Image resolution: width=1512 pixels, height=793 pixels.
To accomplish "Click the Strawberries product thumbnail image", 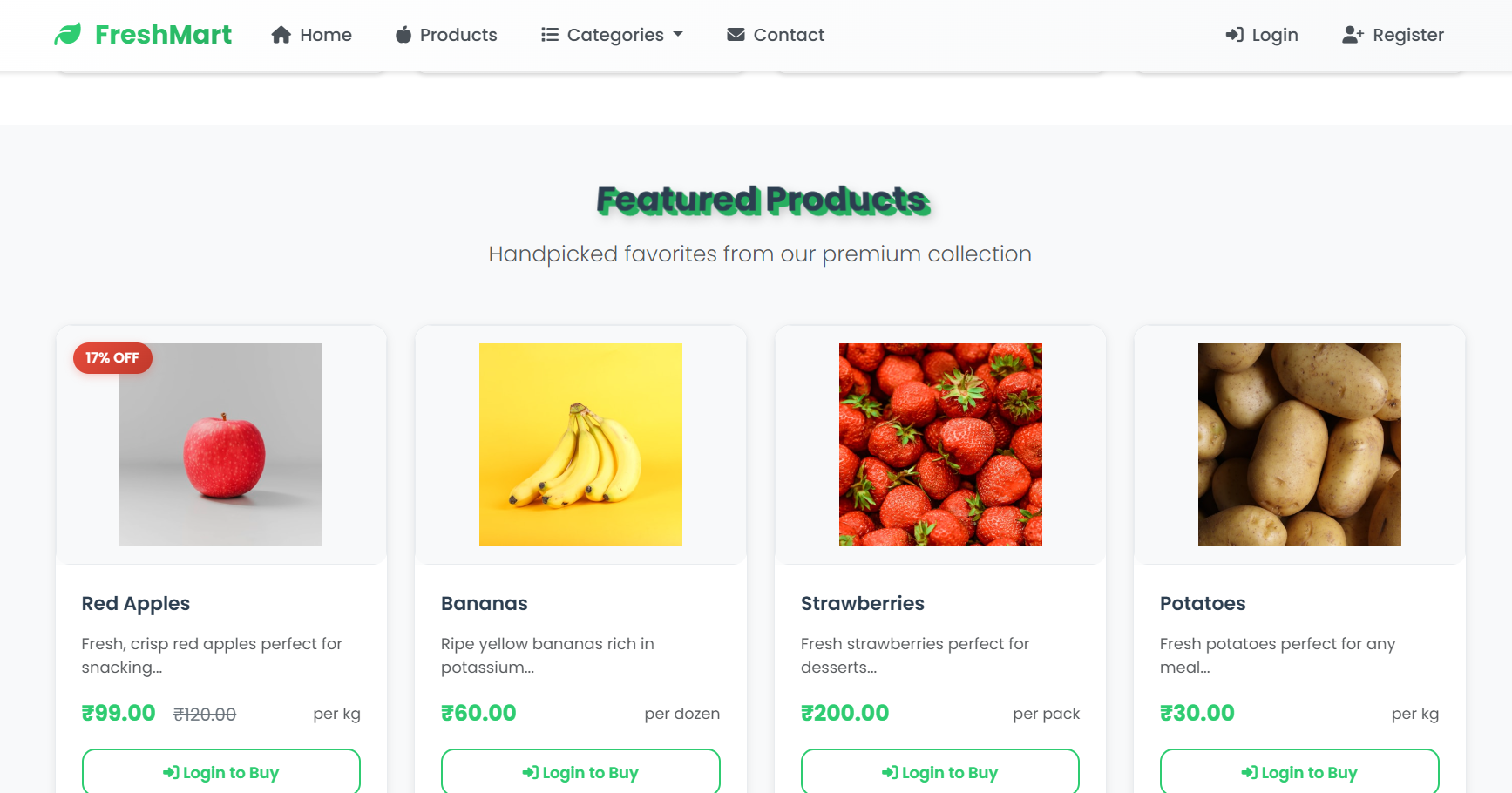I will (939, 444).
